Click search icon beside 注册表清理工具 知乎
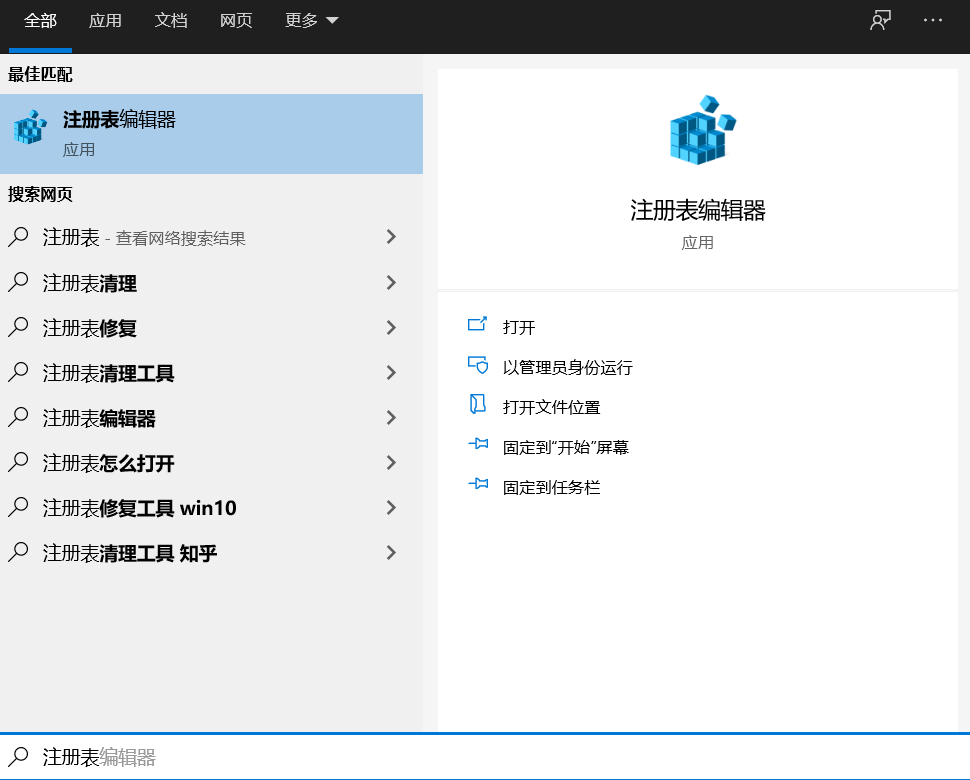Viewport: 970px width, 780px height. coord(19,552)
